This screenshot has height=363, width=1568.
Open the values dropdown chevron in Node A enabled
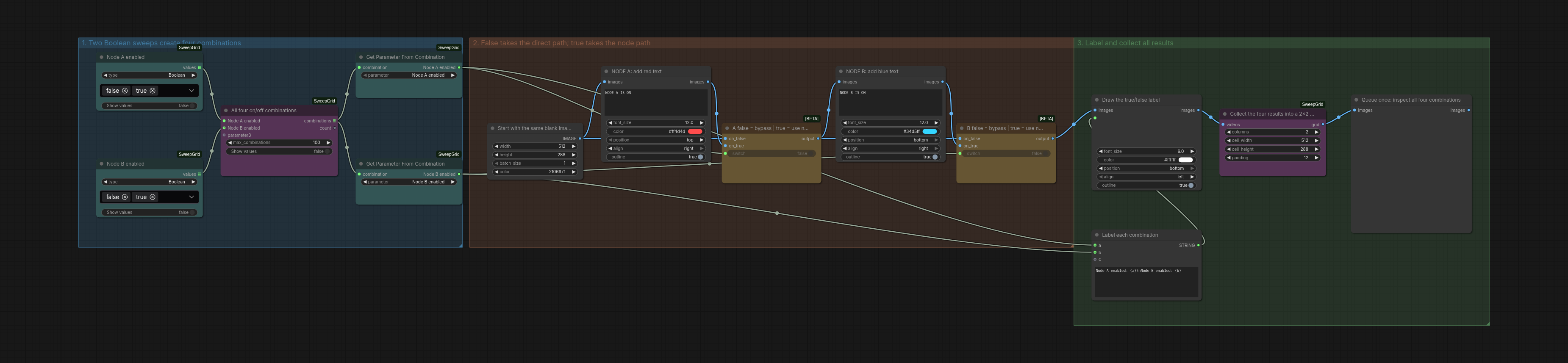click(191, 91)
